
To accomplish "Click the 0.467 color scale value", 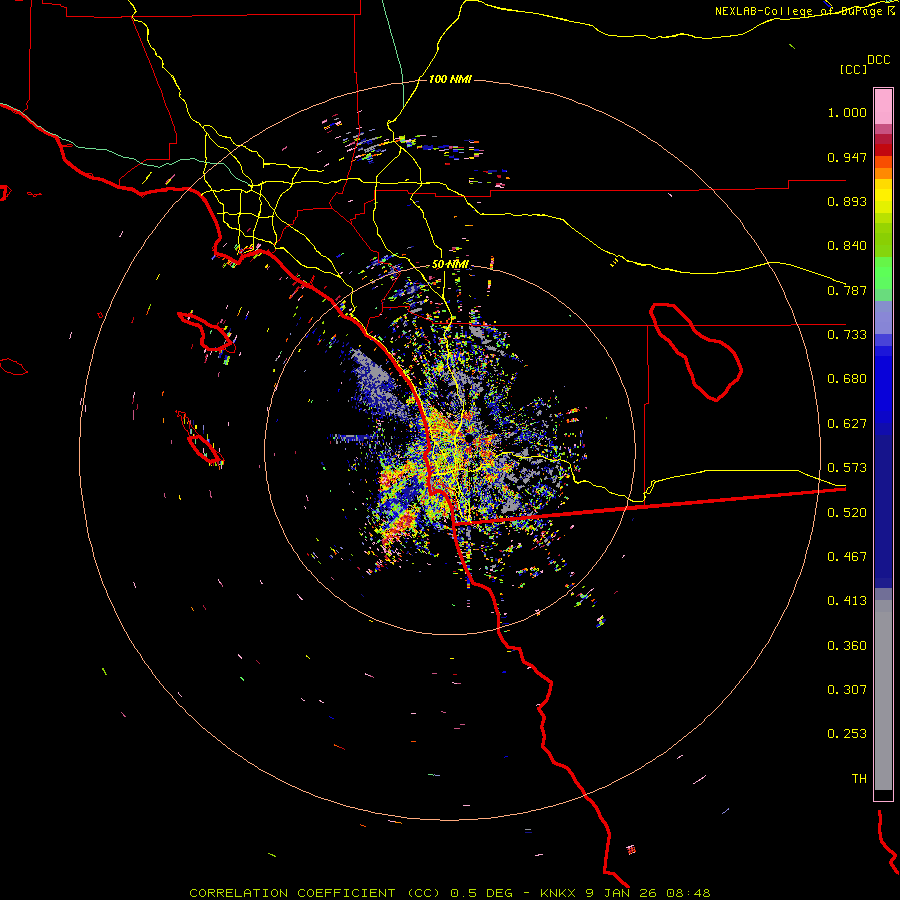I will click(x=847, y=557).
